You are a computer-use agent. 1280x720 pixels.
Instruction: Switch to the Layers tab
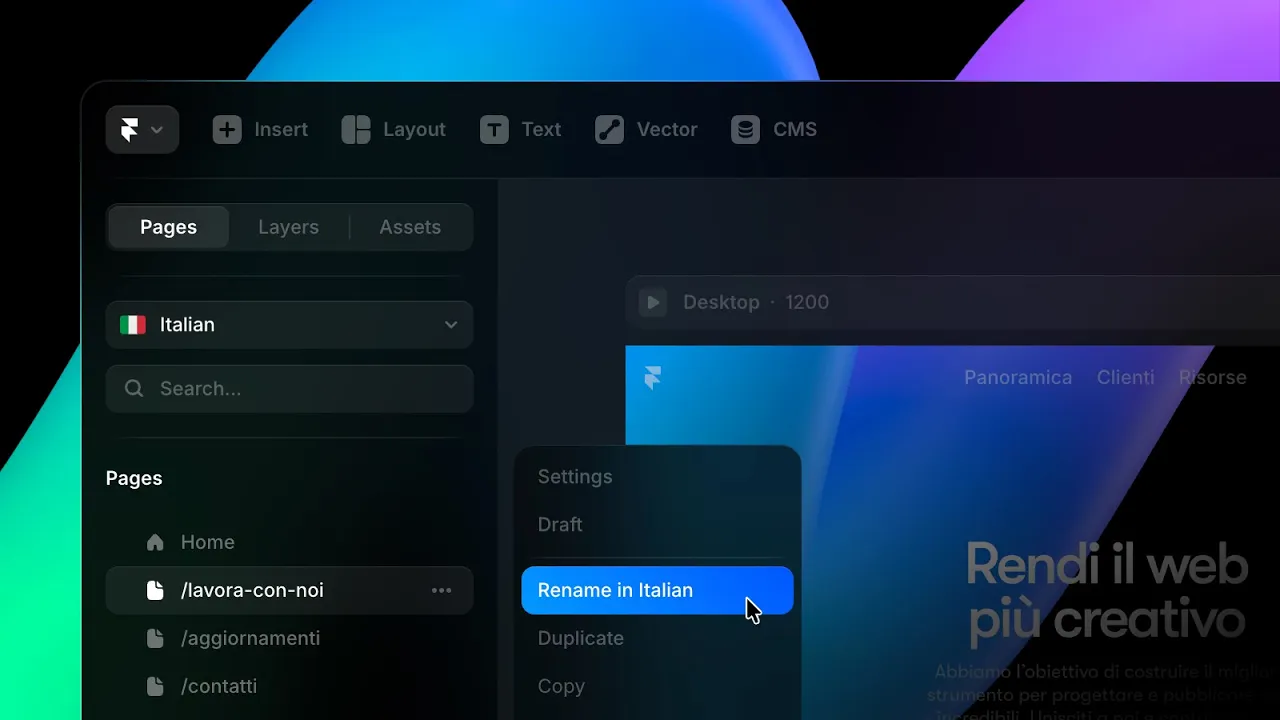tap(288, 227)
